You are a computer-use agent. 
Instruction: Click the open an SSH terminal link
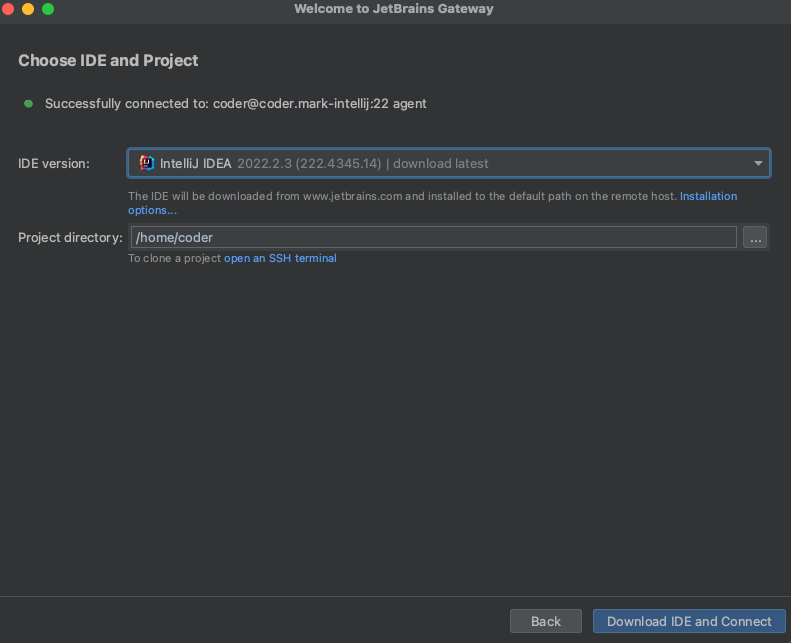point(280,258)
